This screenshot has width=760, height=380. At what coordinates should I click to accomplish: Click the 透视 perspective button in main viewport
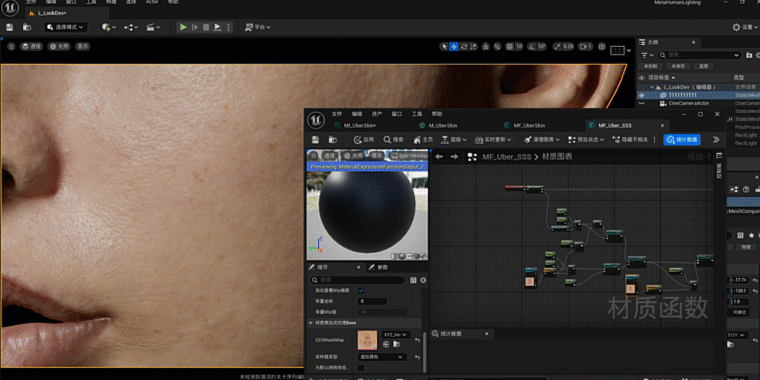click(x=32, y=47)
